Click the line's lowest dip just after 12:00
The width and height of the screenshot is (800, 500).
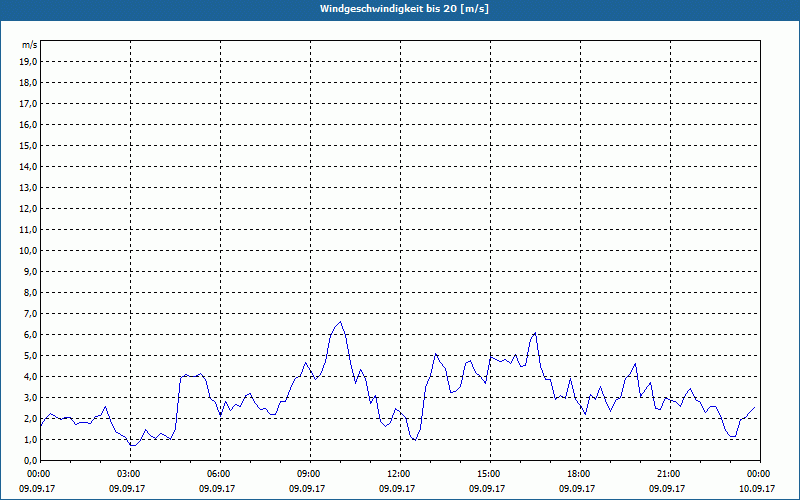click(414, 440)
